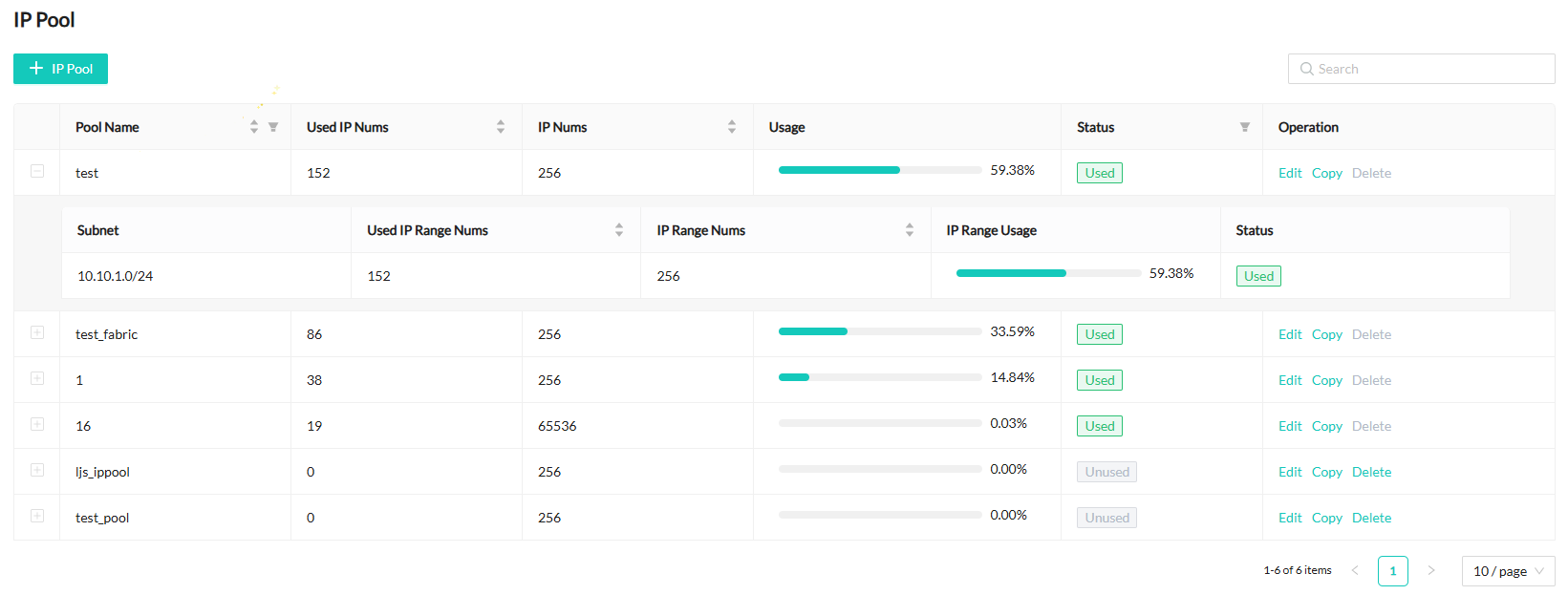Screen dimensions: 1568x595
Task: Click the test pool usage progress bar
Action: [x=879, y=170]
